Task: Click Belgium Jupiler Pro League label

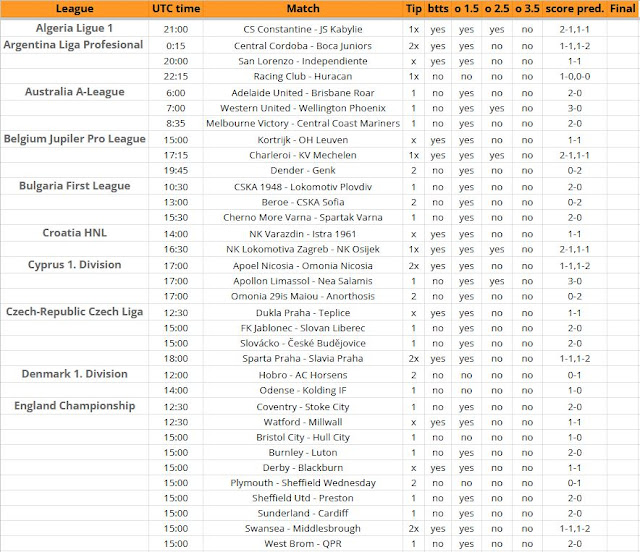Action: [75, 139]
